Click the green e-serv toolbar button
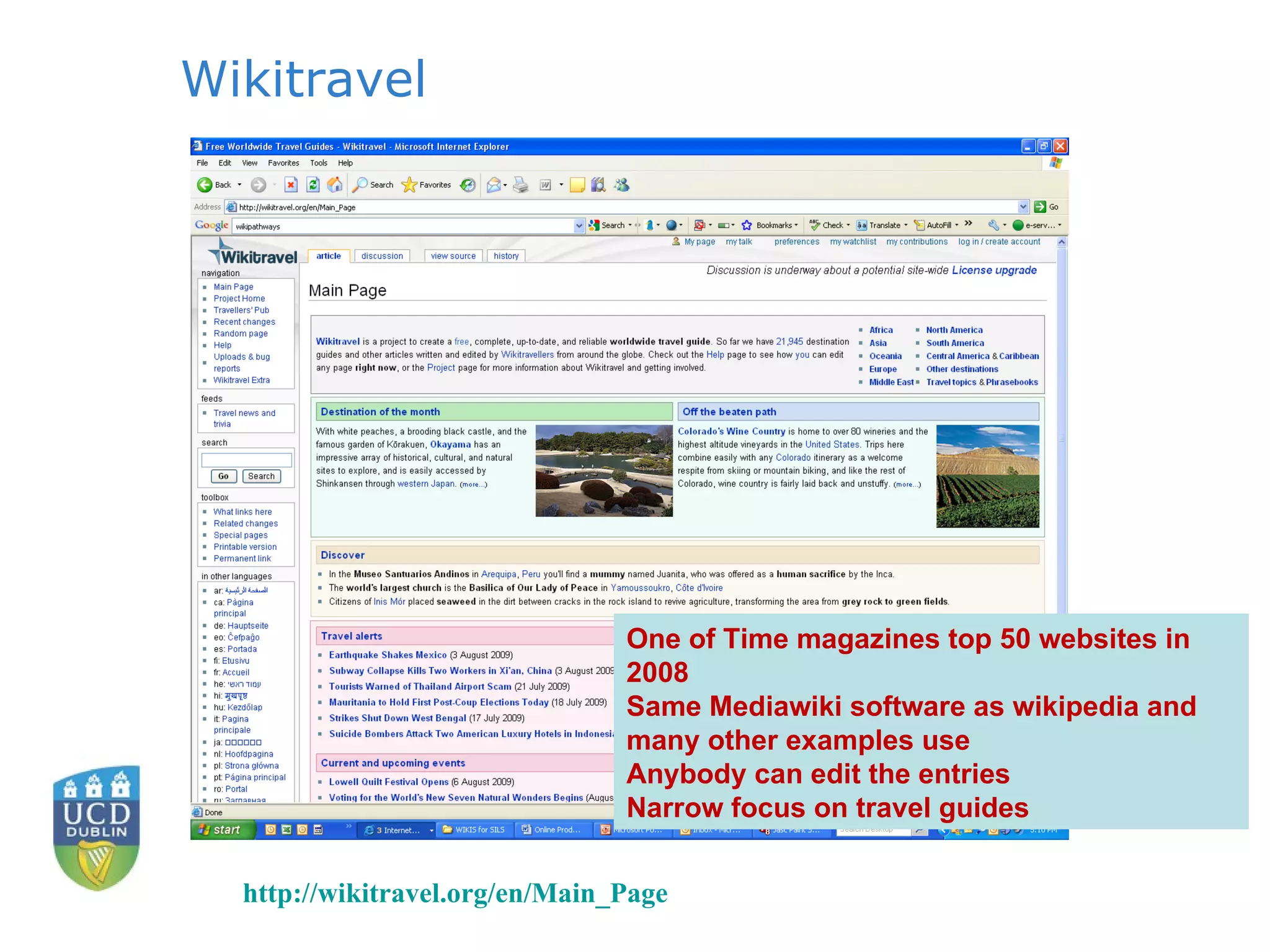Viewport: 1270px width, 952px height. [x=1034, y=225]
